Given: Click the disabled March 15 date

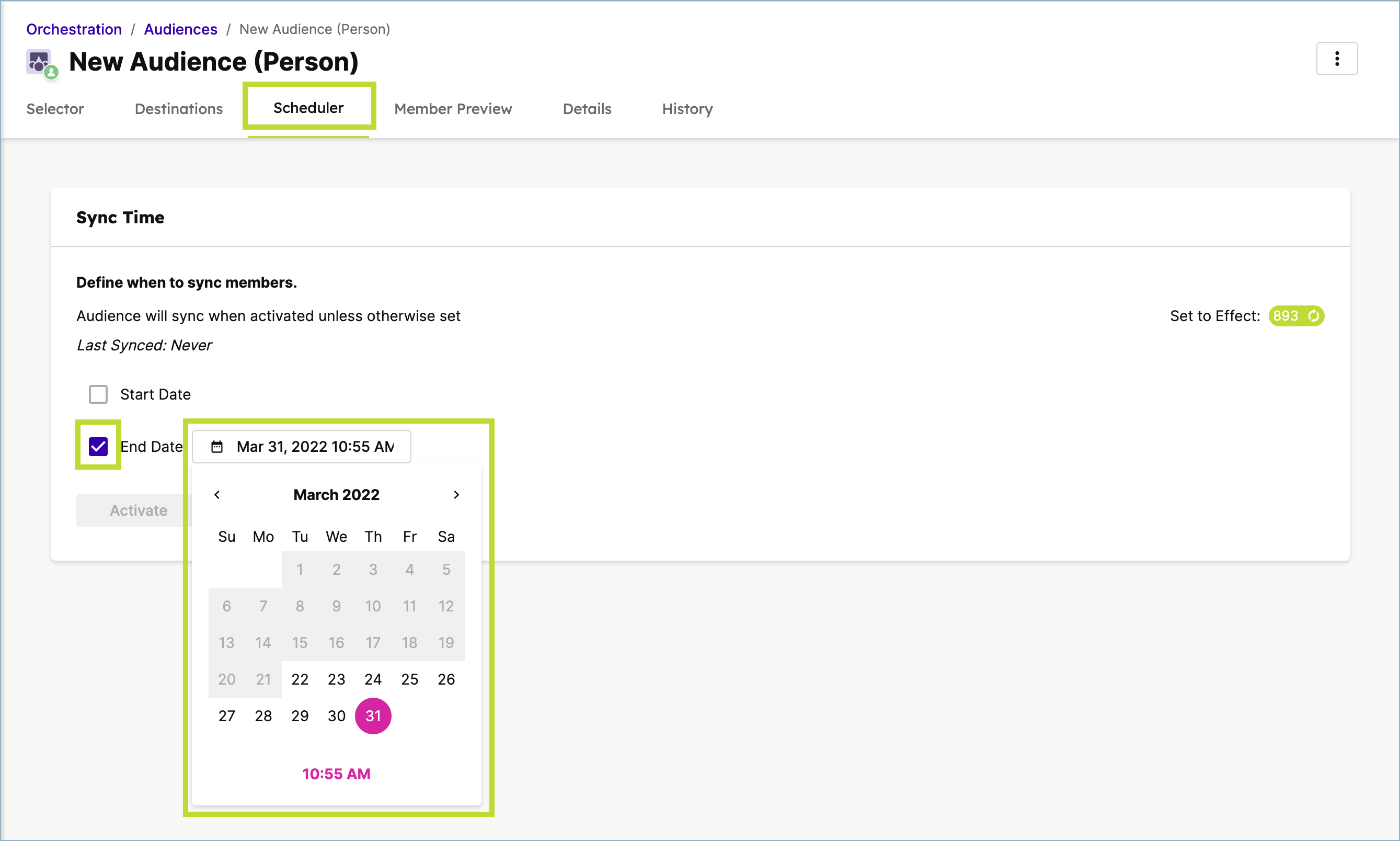Looking at the screenshot, I should (300, 643).
